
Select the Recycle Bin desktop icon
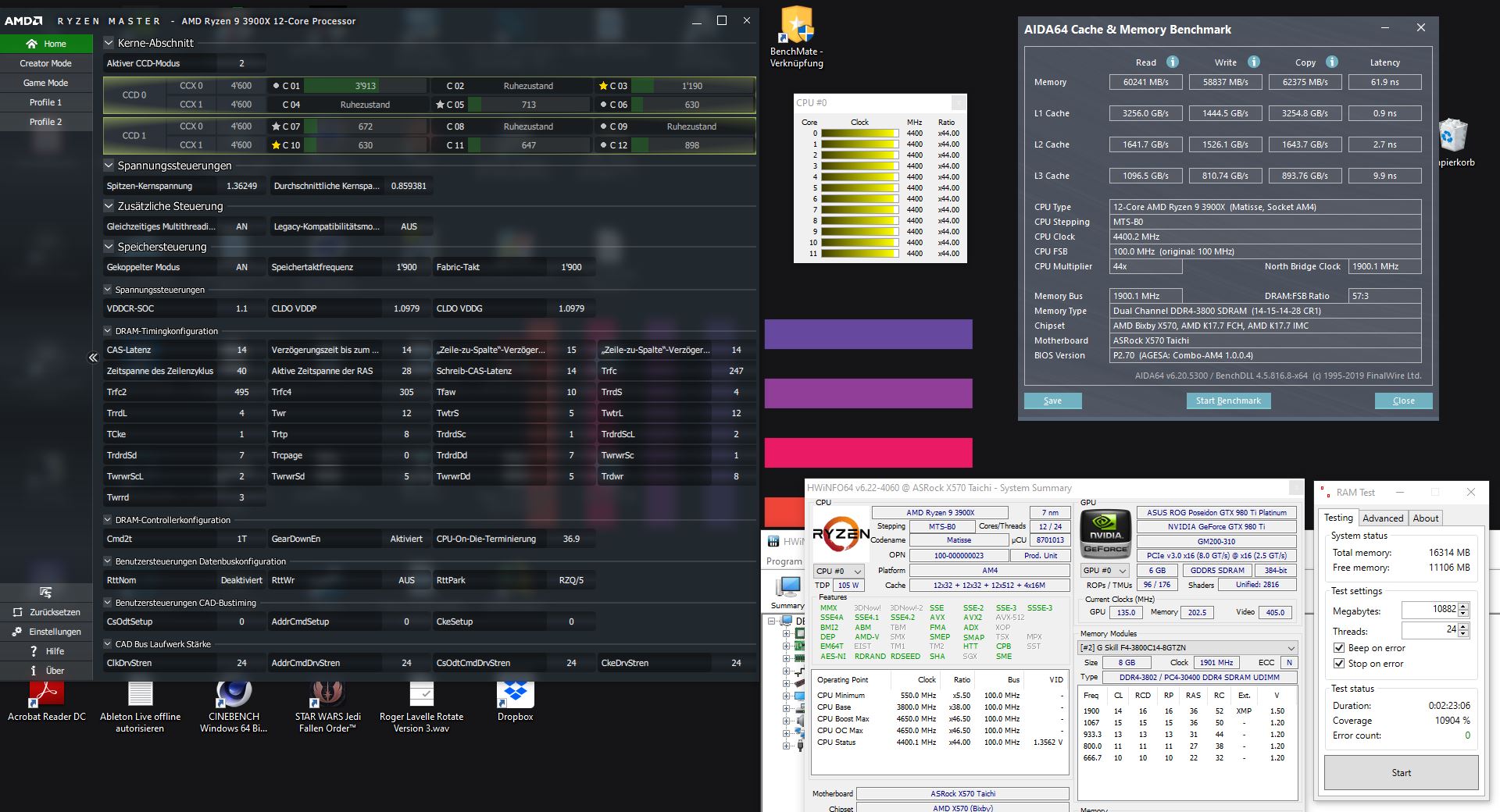click(x=1453, y=134)
